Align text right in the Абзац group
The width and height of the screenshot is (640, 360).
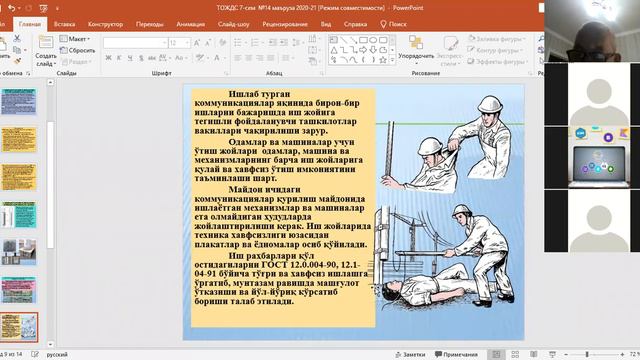[260, 58]
